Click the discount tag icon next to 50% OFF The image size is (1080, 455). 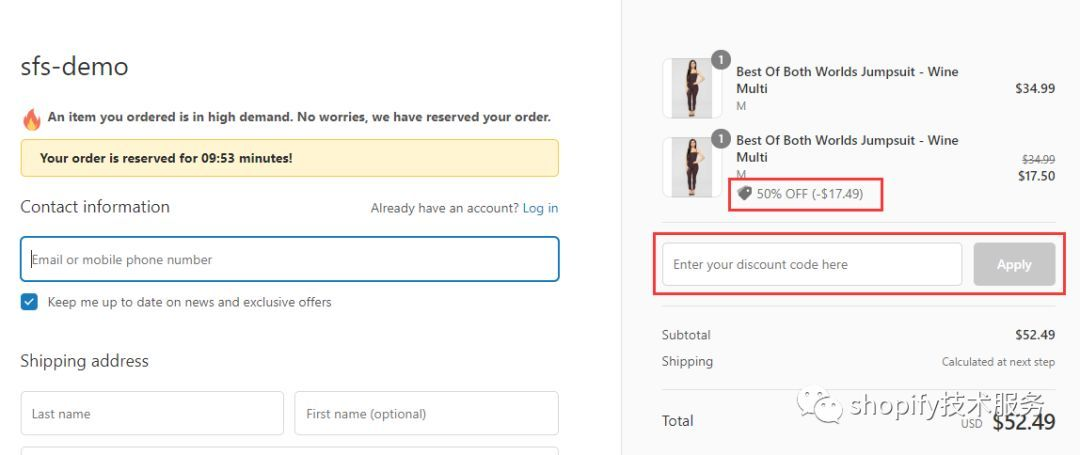(x=744, y=193)
